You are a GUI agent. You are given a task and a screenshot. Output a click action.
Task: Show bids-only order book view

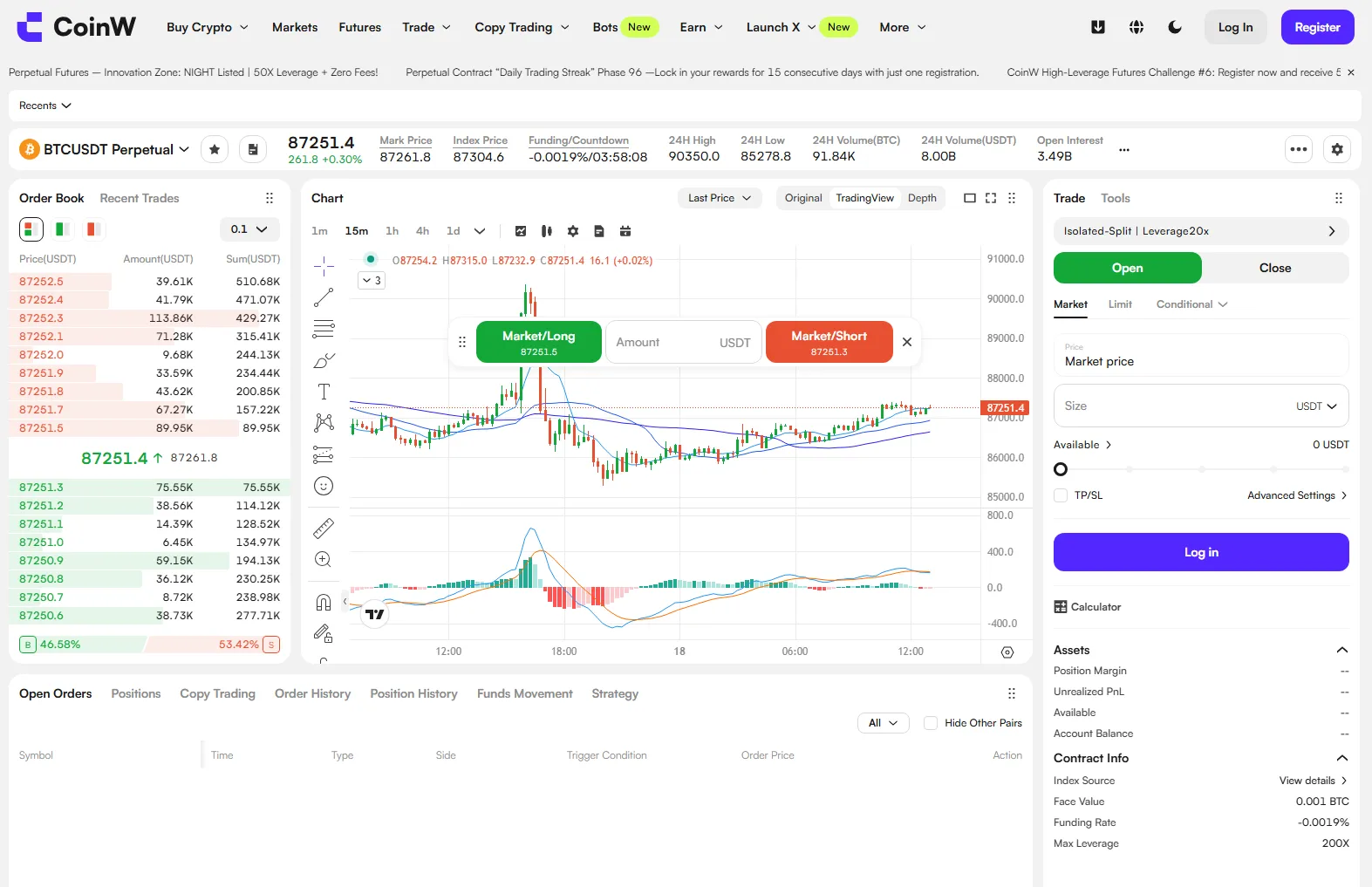pyautogui.click(x=63, y=229)
